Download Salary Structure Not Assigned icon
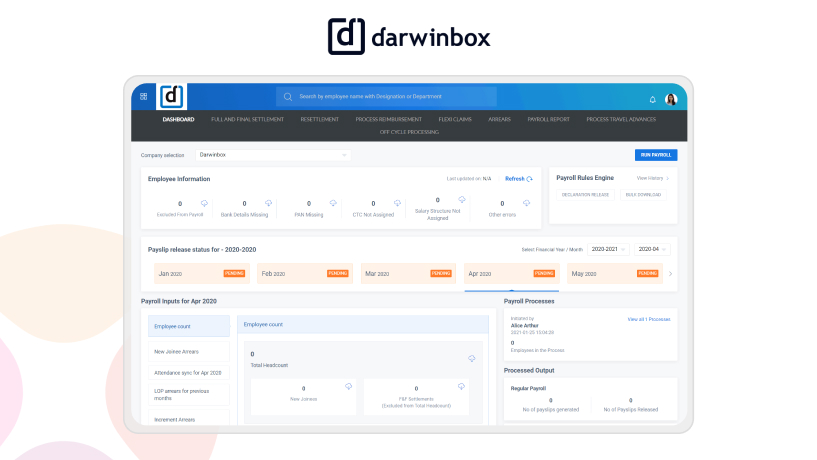817x460 pixels. click(462, 200)
